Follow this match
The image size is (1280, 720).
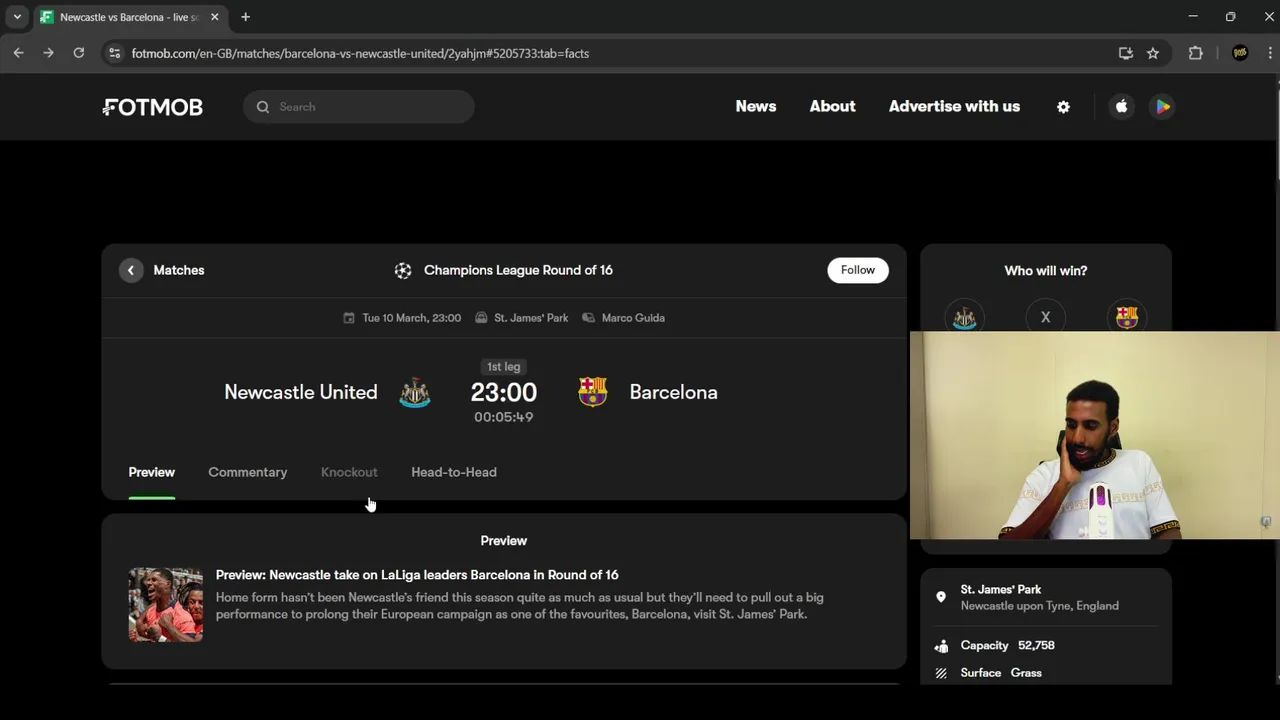pyautogui.click(x=858, y=270)
